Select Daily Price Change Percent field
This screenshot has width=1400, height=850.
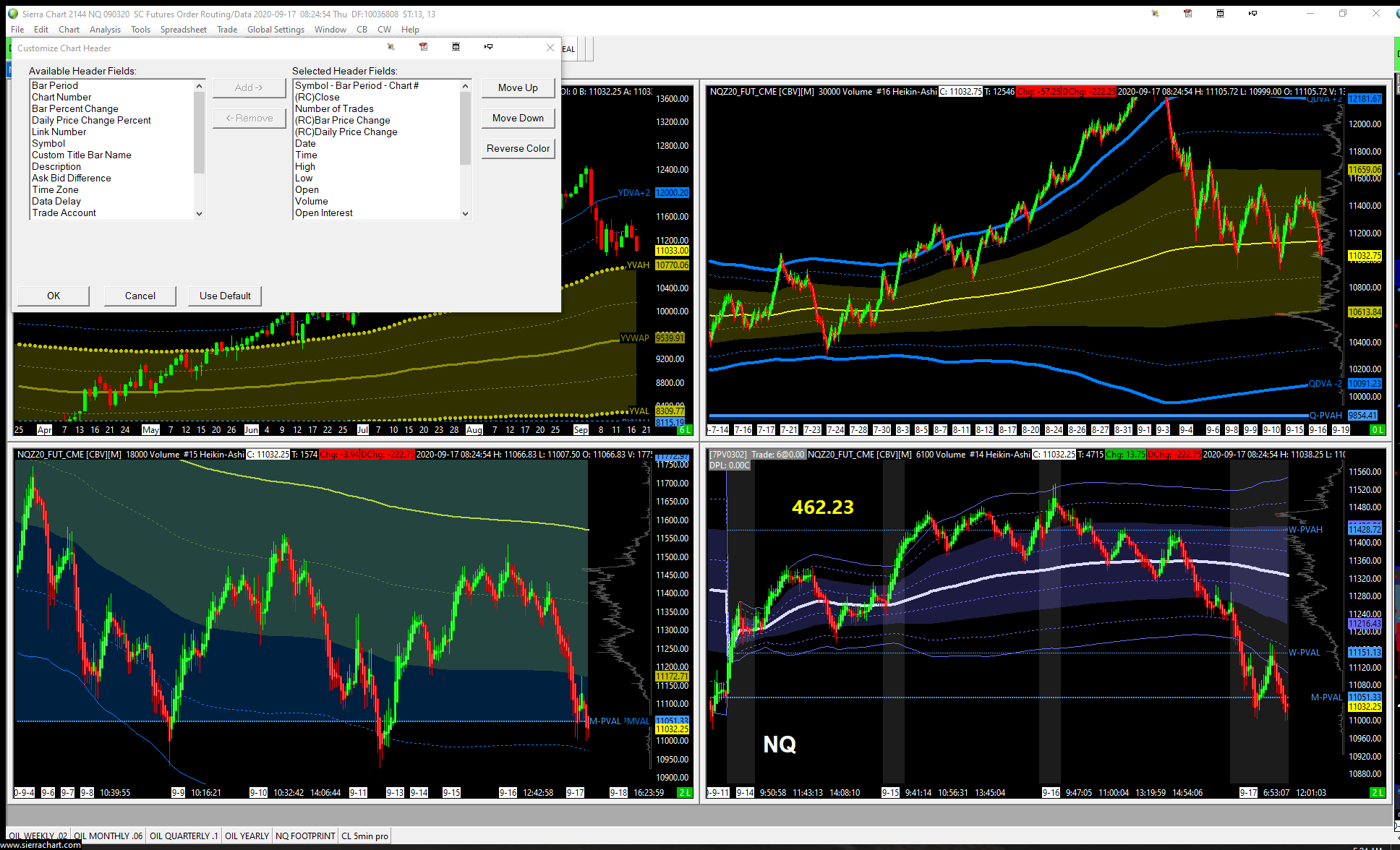[x=91, y=120]
